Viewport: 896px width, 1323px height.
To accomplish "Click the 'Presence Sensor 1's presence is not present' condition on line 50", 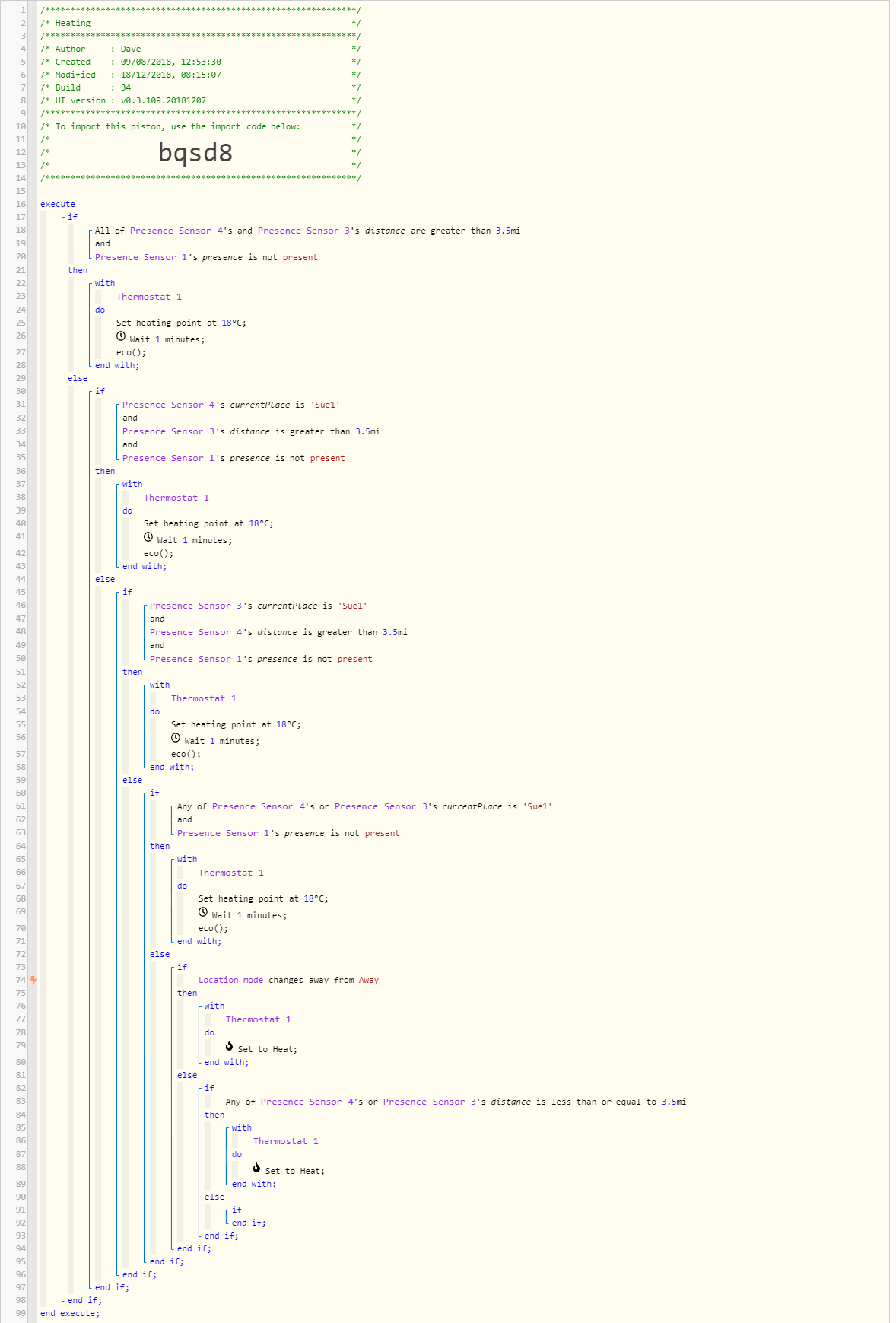I will tap(261, 659).
